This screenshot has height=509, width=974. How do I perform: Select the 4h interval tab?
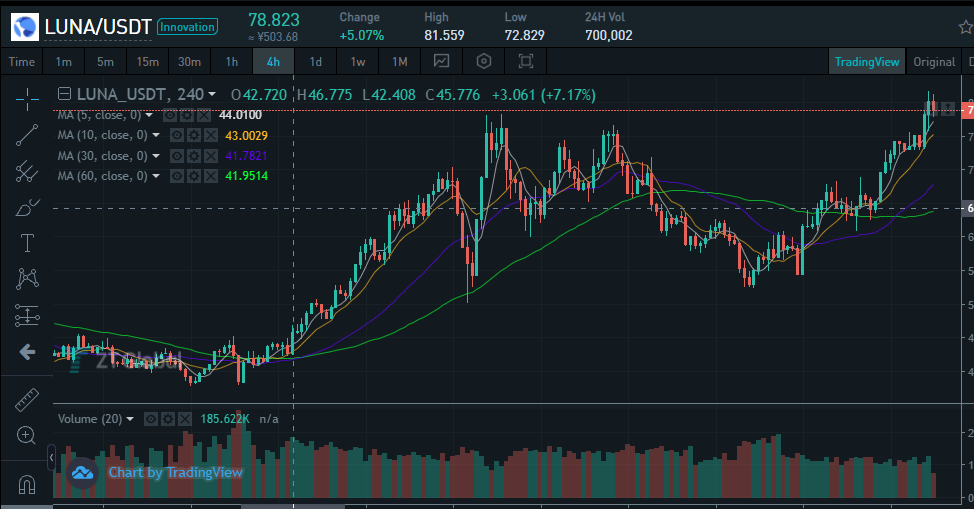(273, 62)
